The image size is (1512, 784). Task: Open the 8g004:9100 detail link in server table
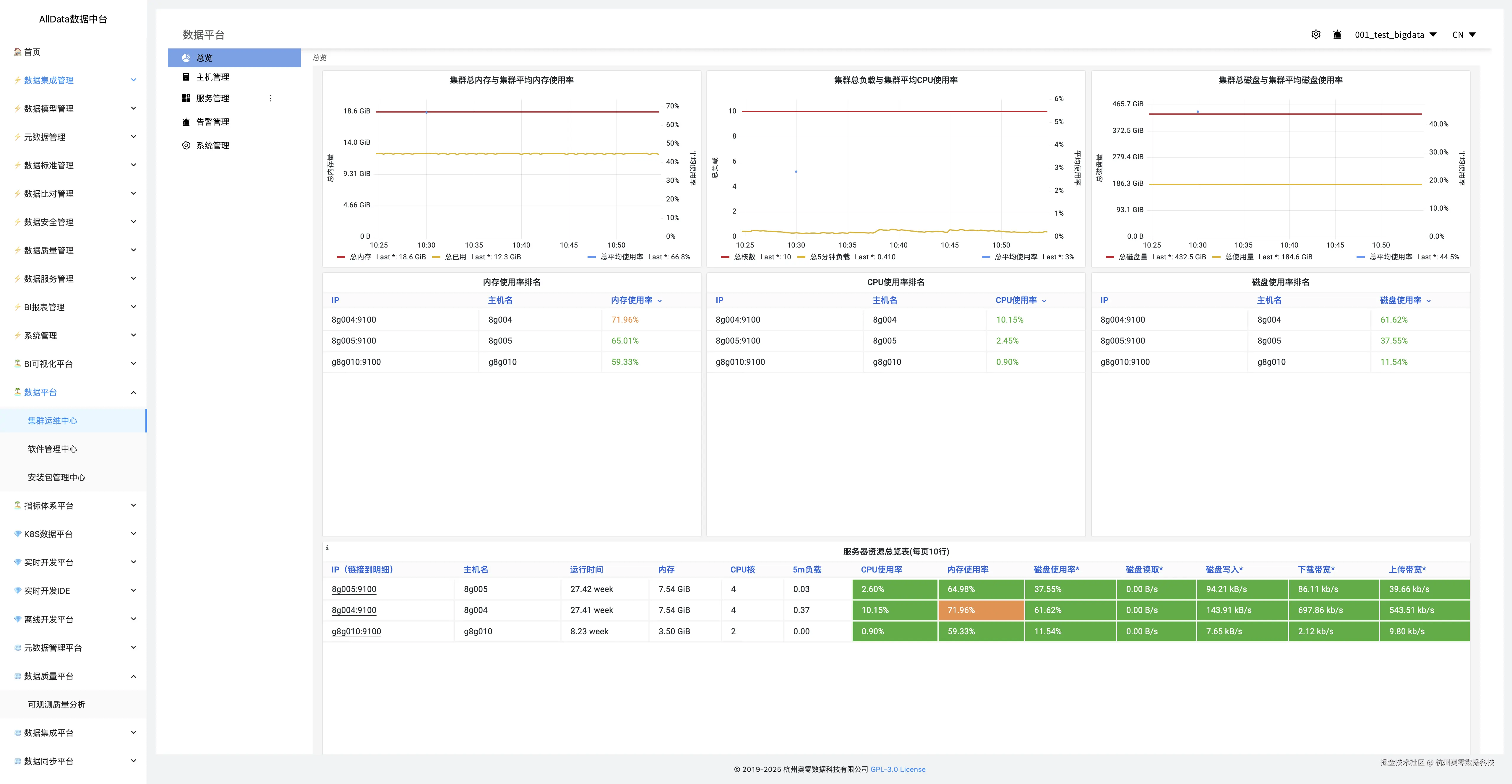354,610
